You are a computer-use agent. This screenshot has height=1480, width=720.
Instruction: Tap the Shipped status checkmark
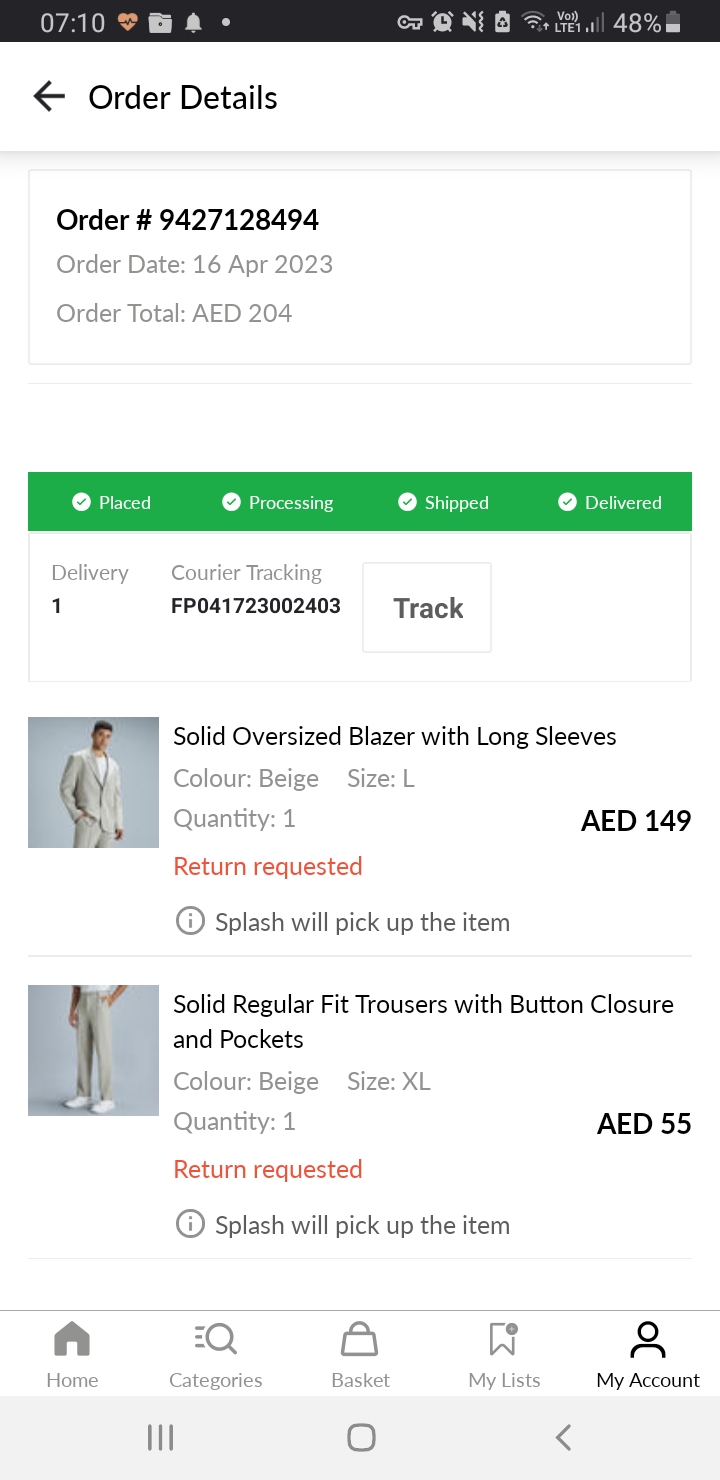click(x=407, y=502)
